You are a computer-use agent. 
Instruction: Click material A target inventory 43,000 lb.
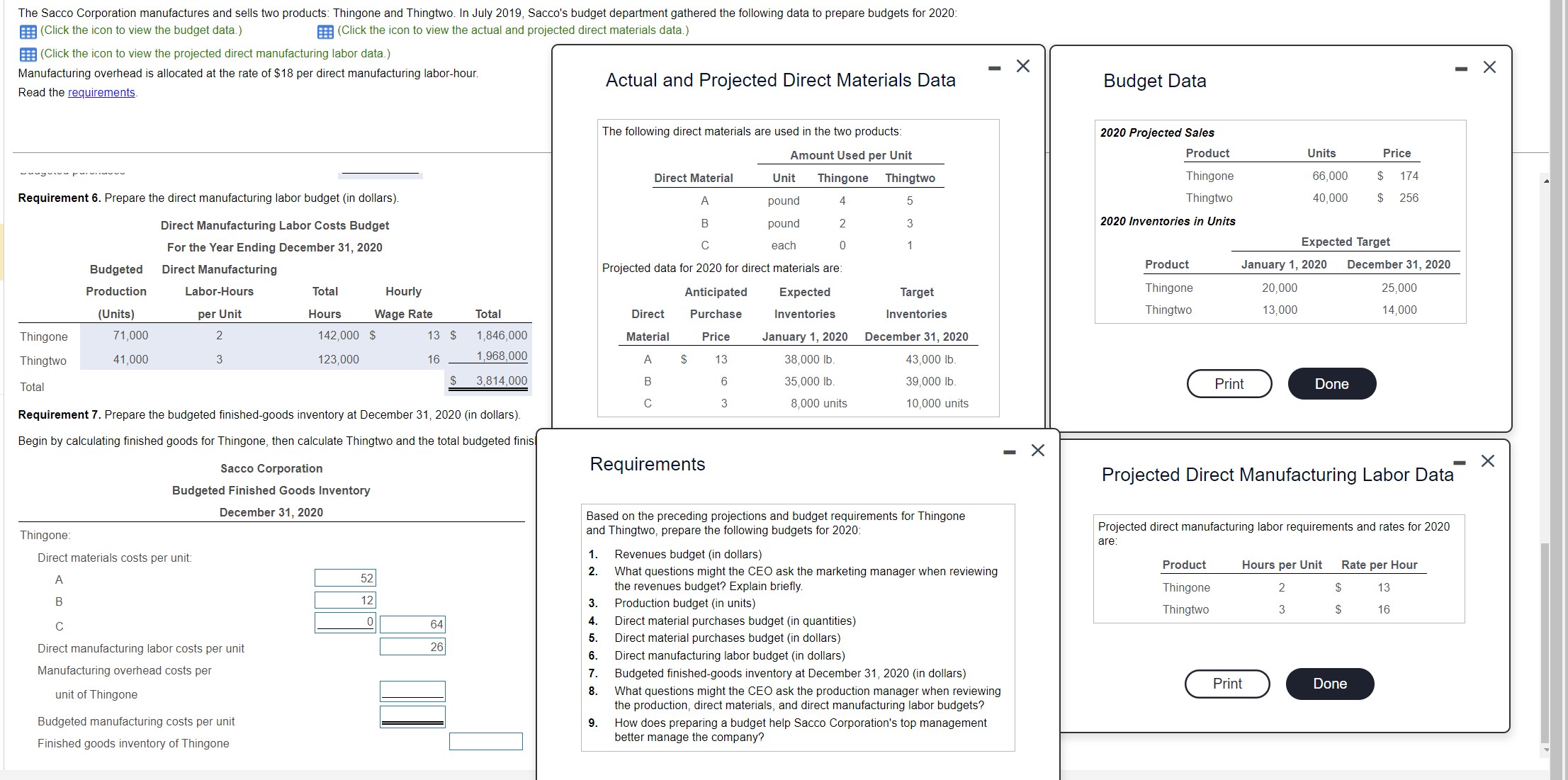point(930,359)
